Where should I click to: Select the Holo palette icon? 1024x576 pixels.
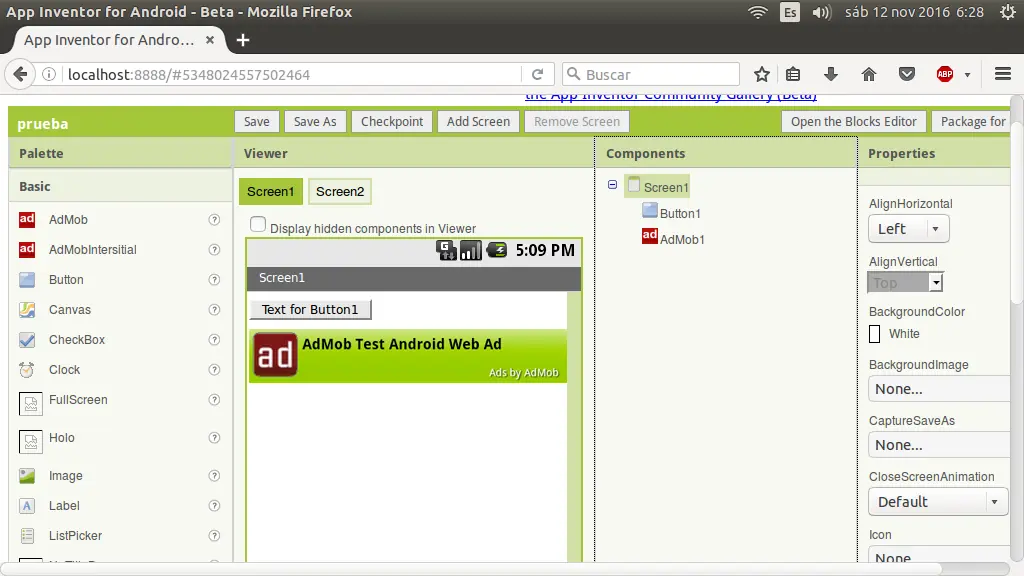(30, 442)
